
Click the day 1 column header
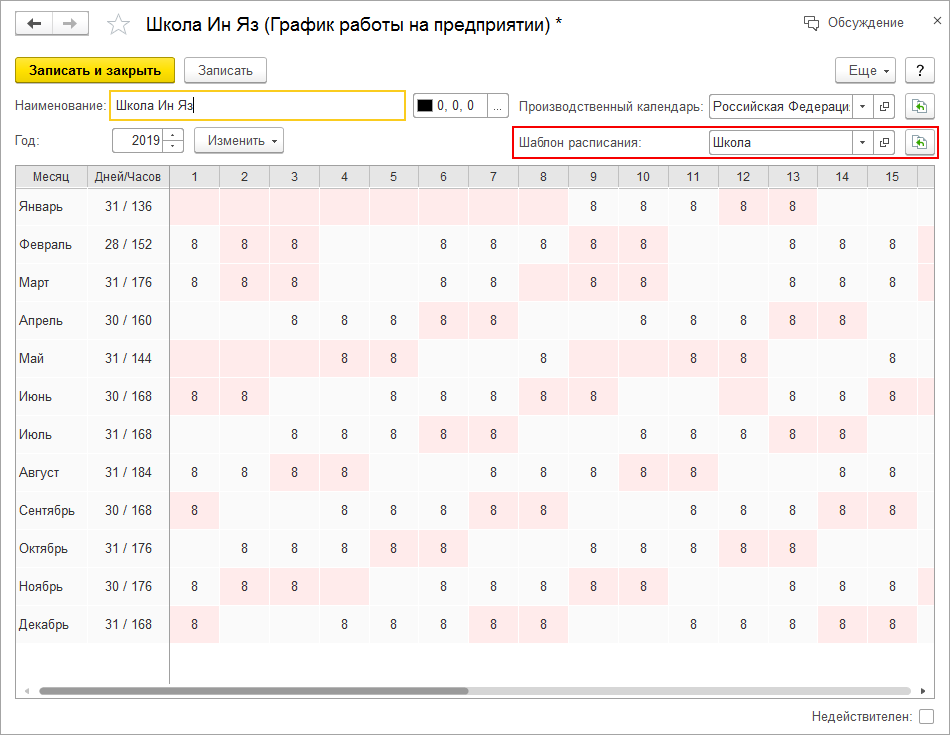pos(194,176)
